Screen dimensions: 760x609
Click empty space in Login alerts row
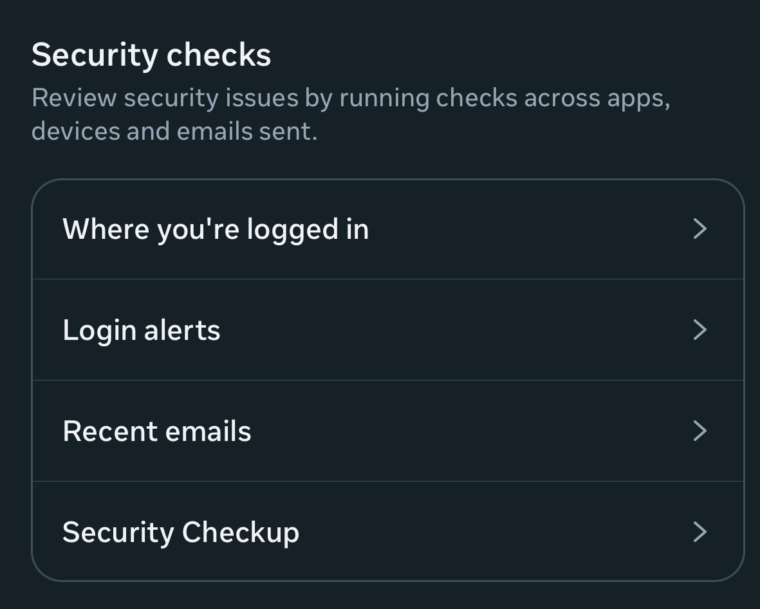pos(450,330)
